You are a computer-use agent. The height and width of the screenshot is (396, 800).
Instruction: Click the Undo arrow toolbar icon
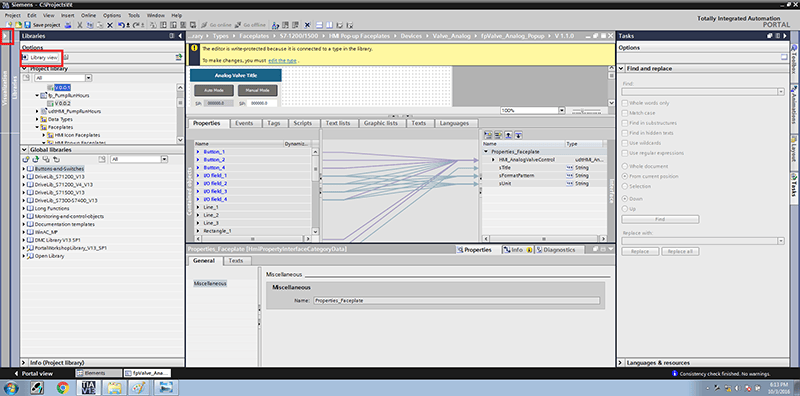[121, 24]
